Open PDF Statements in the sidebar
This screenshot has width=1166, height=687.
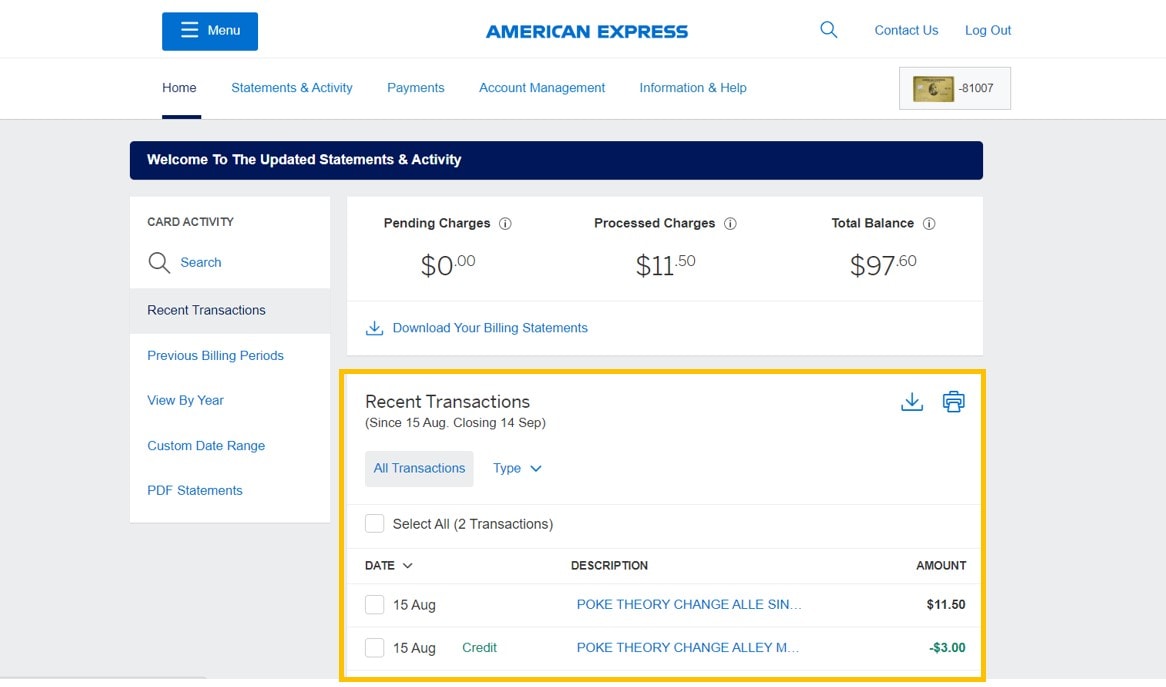coord(195,490)
